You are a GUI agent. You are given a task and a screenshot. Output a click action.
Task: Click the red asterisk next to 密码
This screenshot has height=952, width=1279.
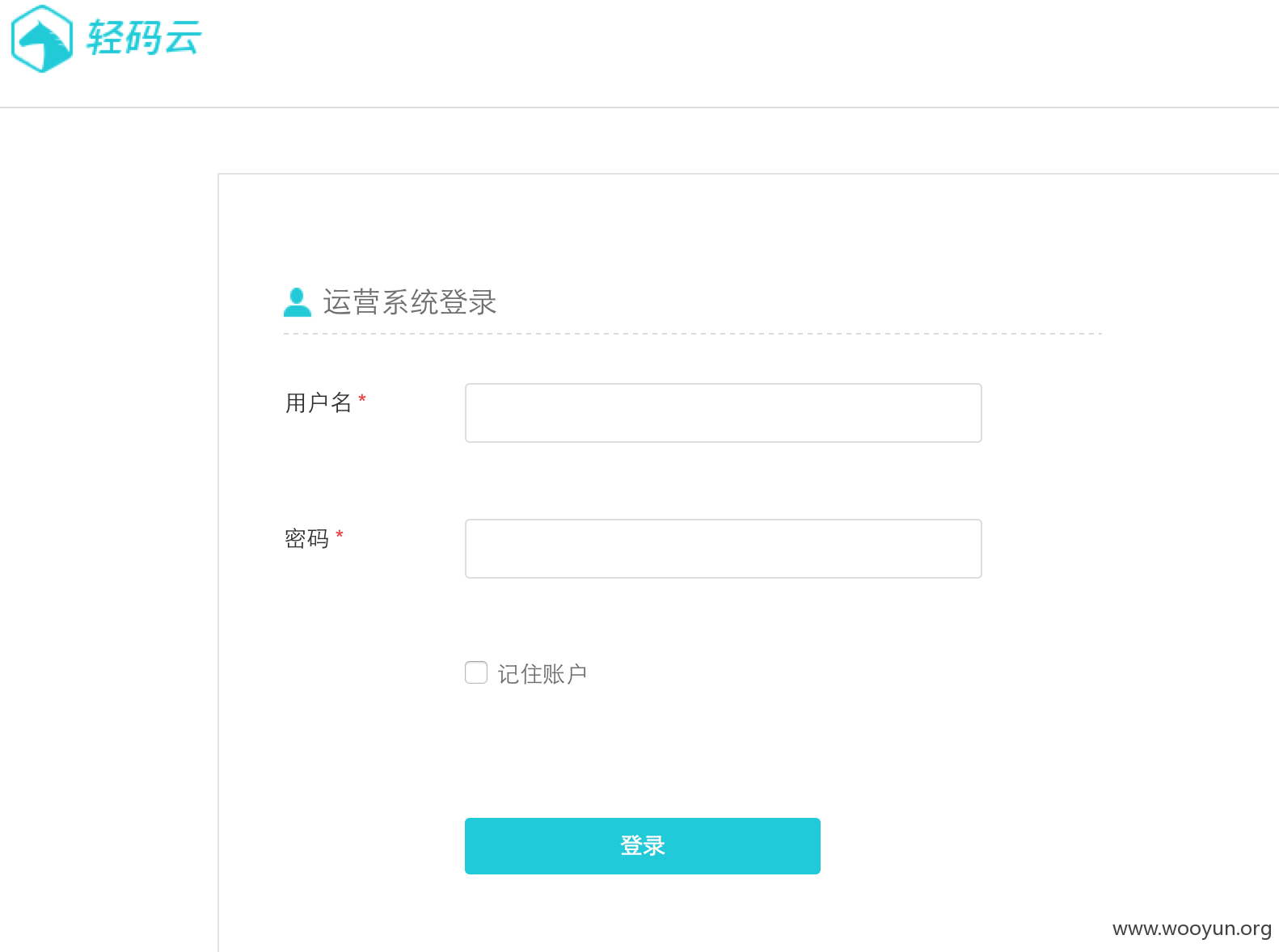pyautogui.click(x=340, y=535)
